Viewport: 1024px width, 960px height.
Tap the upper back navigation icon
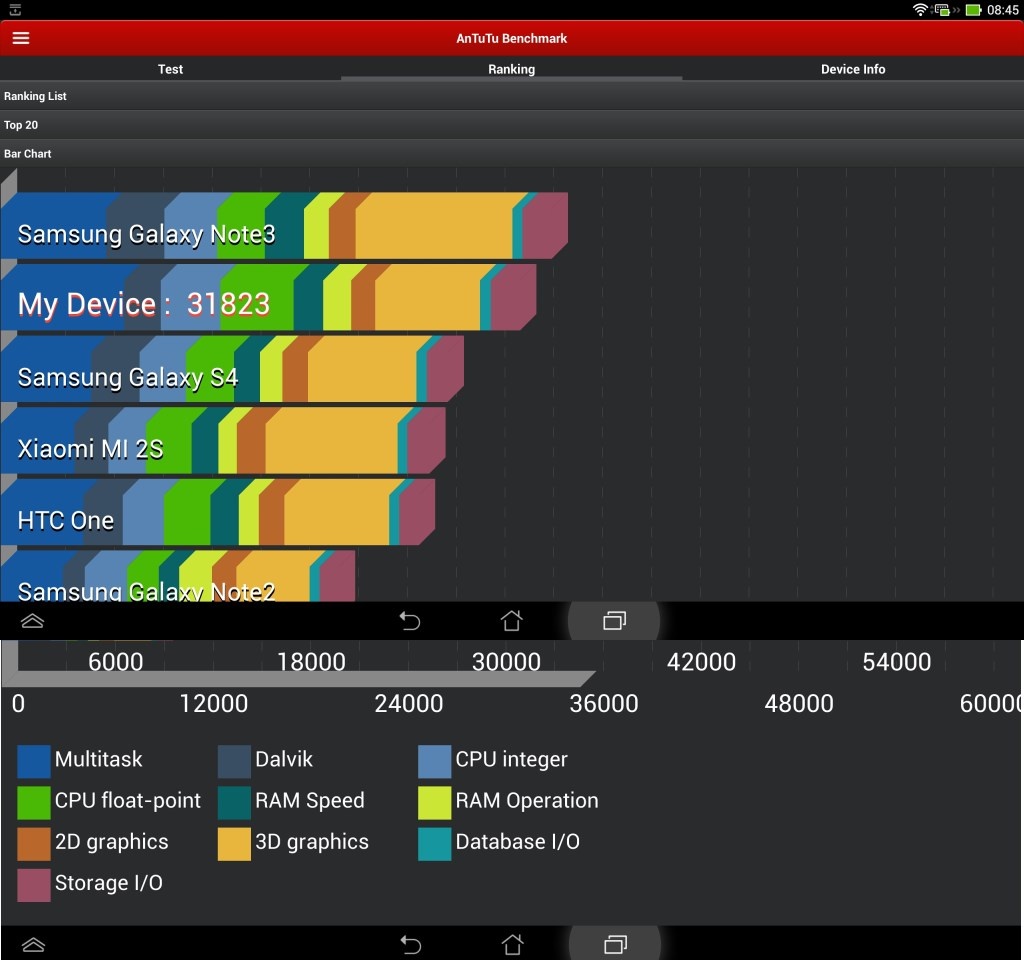point(410,620)
